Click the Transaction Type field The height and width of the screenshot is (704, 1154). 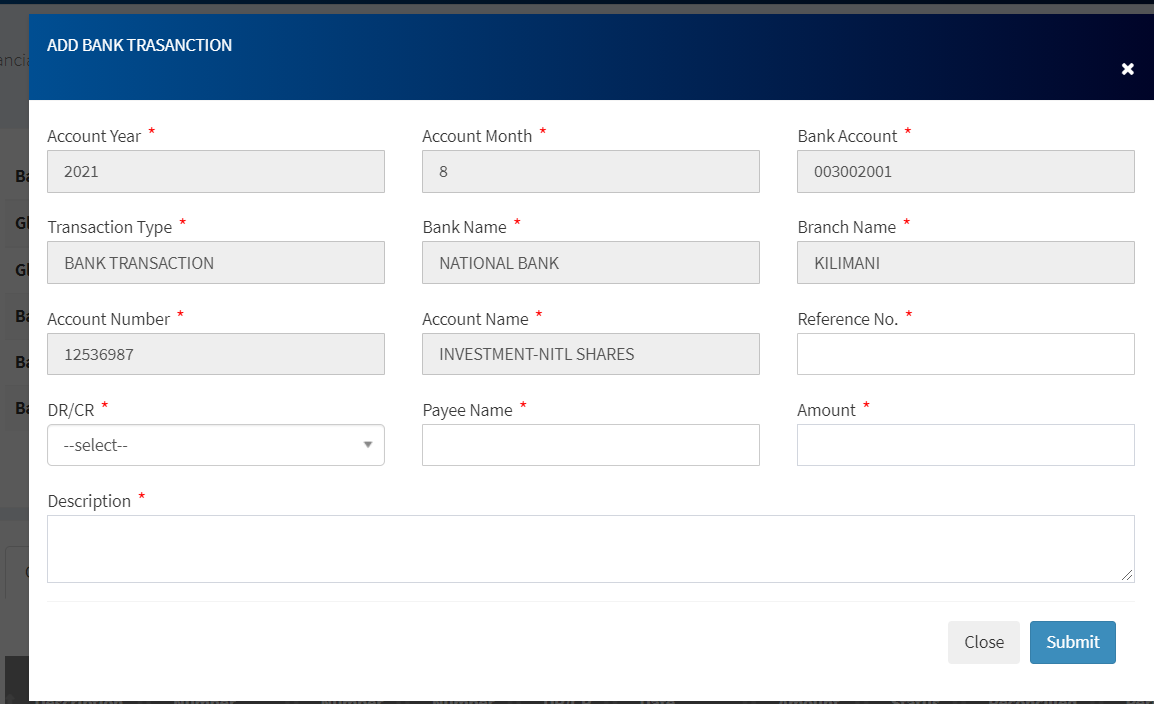pyautogui.click(x=215, y=263)
